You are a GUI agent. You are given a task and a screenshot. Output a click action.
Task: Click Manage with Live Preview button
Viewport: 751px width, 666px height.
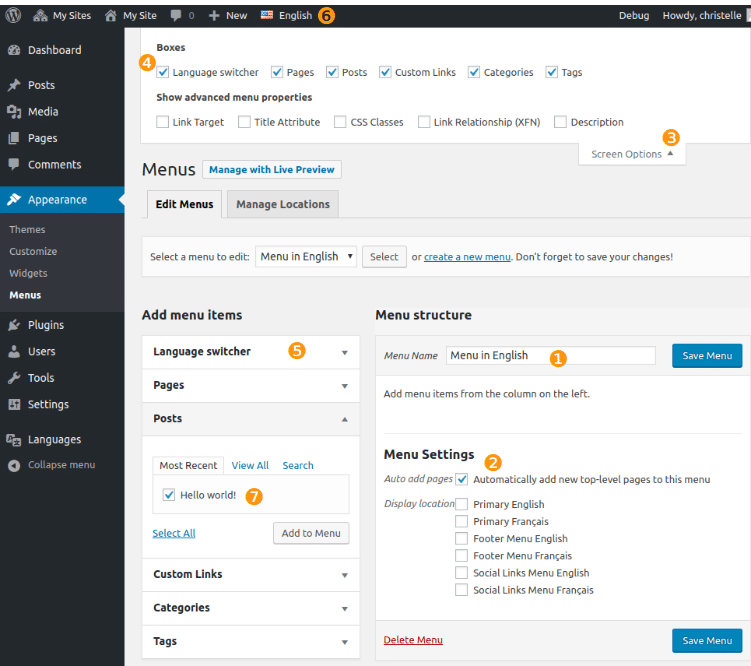pyautogui.click(x=272, y=169)
